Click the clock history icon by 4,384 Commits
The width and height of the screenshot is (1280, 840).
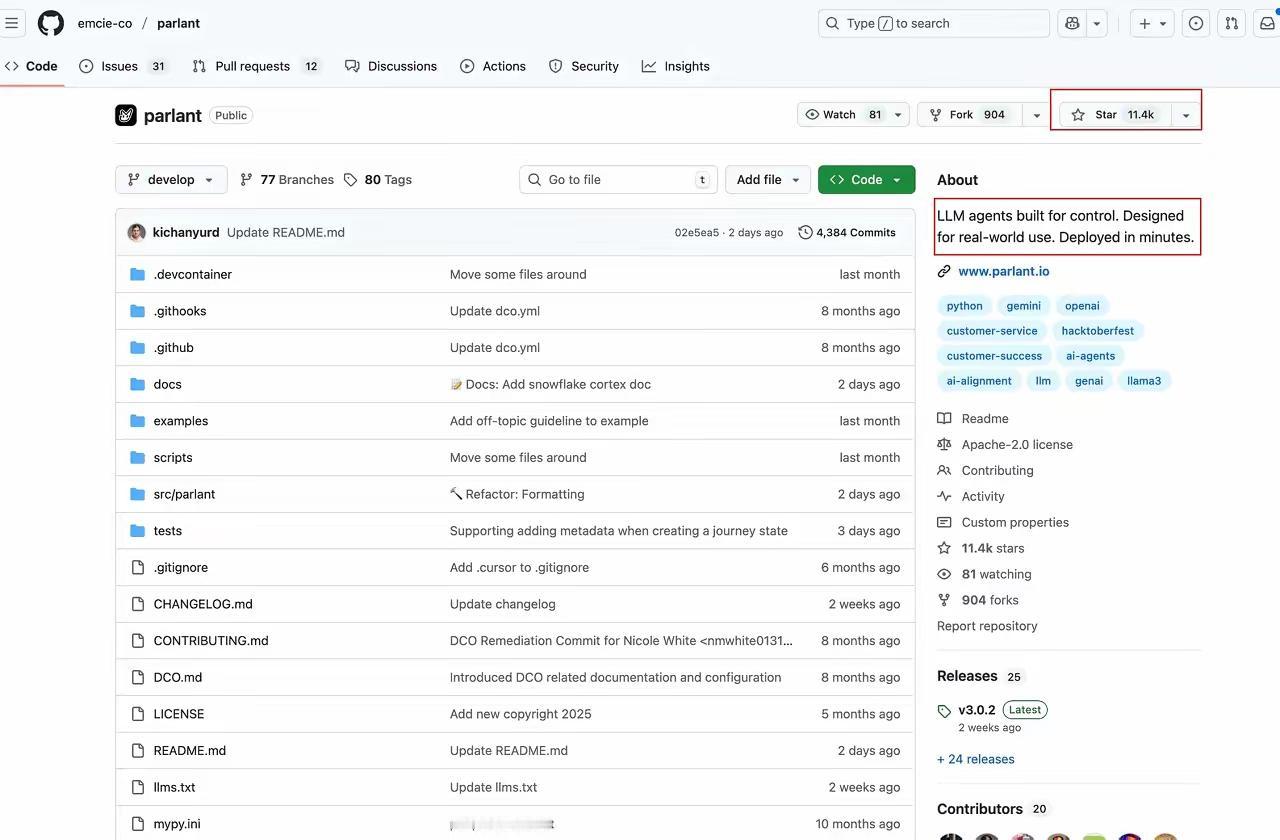(805, 232)
